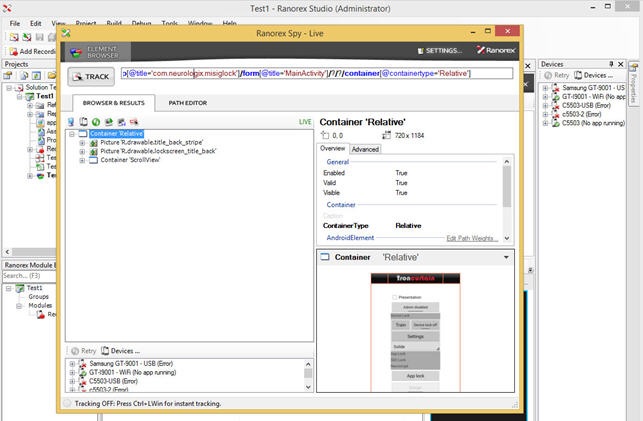
Task: Collapse the Container 'Relative' tree node
Action: click(x=72, y=134)
